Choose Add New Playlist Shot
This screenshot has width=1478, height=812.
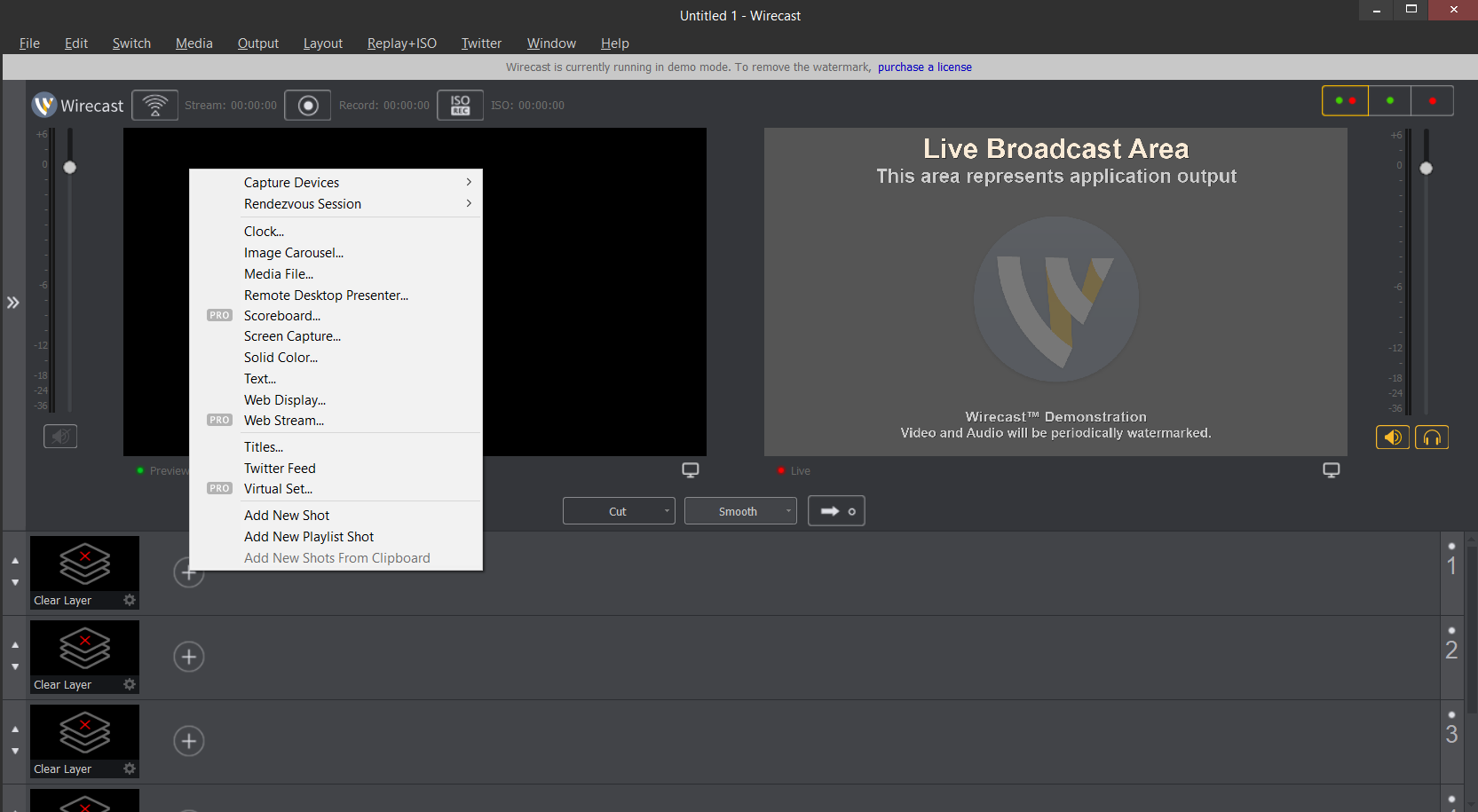pos(336,536)
